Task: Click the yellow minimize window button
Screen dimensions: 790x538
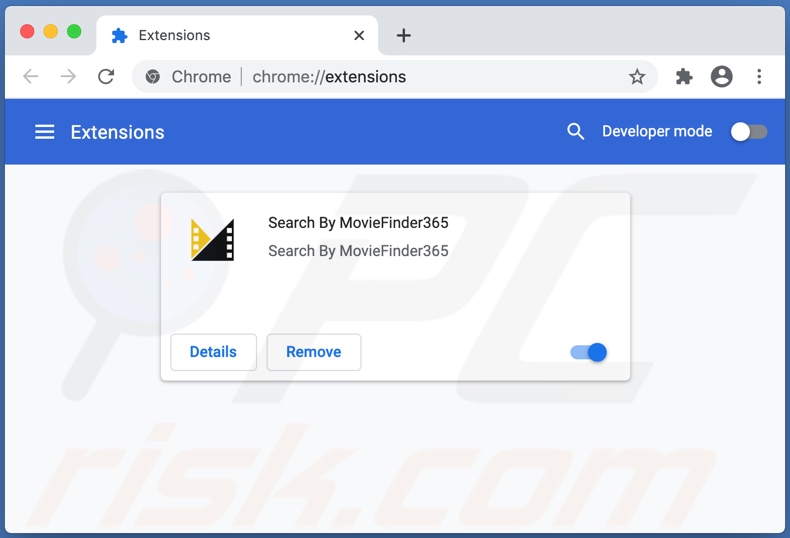Action: 50,31
